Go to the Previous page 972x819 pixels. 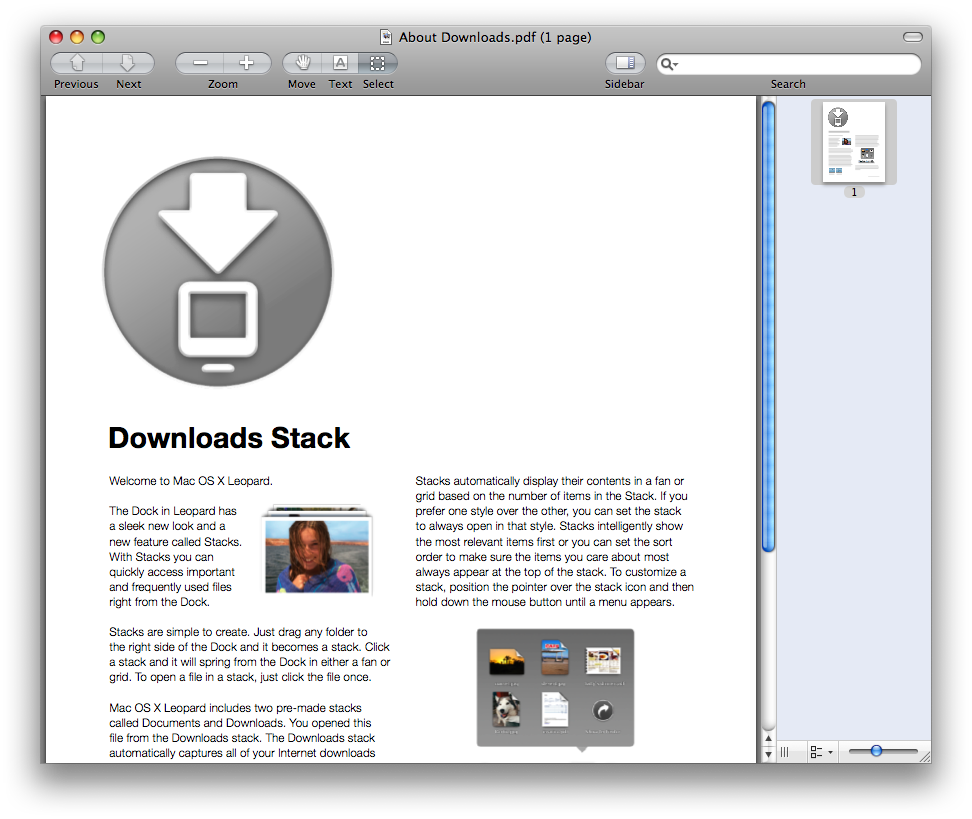pyautogui.click(x=76, y=63)
